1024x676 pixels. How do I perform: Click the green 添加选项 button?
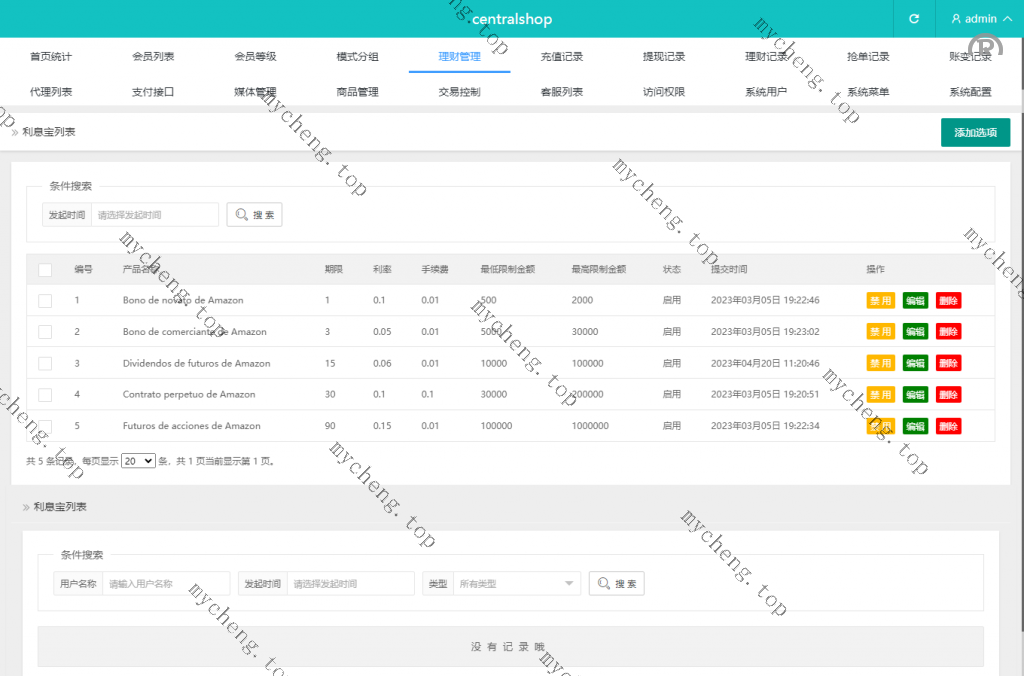pos(975,132)
